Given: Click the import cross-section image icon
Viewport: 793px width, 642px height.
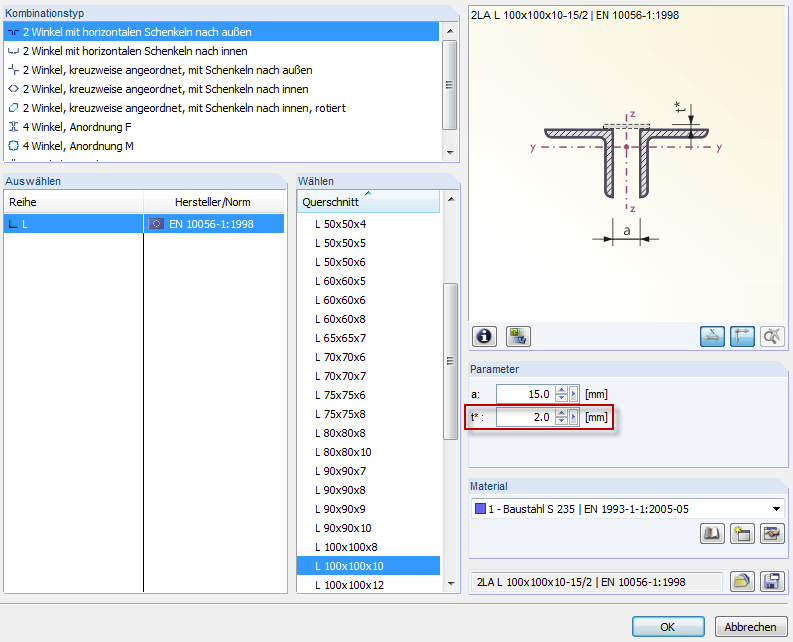Looking at the screenshot, I should (518, 336).
